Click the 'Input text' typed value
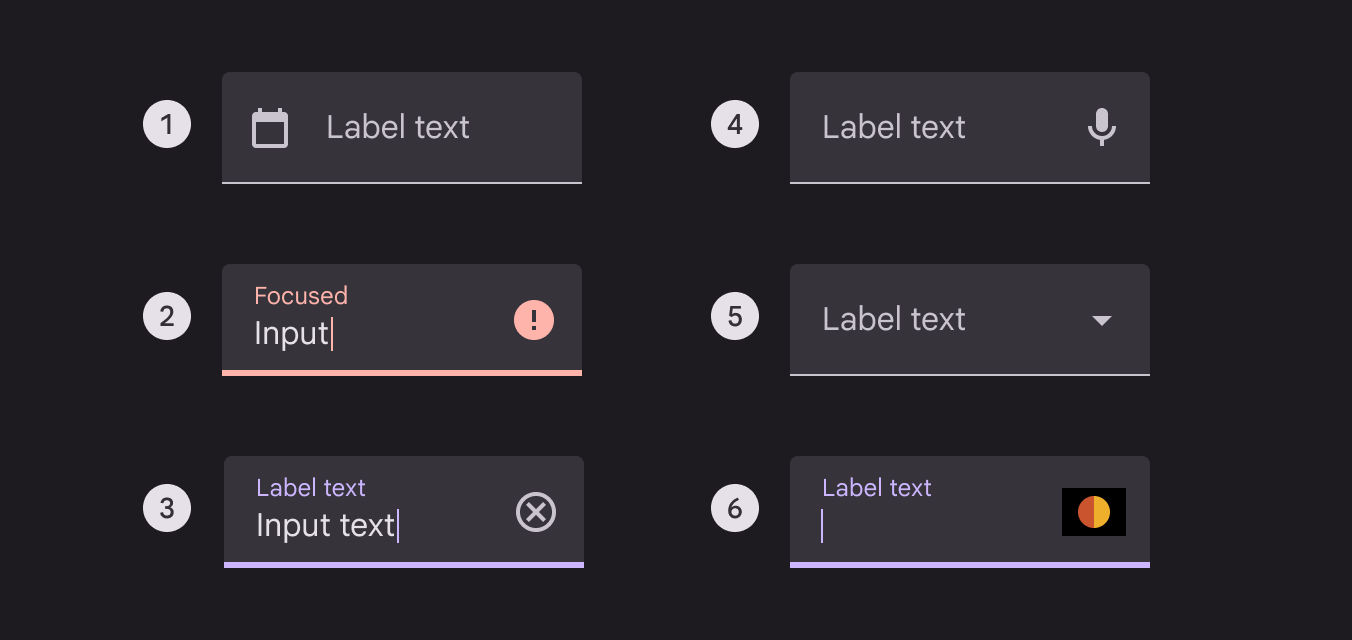The height and width of the screenshot is (640, 1352). 325,525
